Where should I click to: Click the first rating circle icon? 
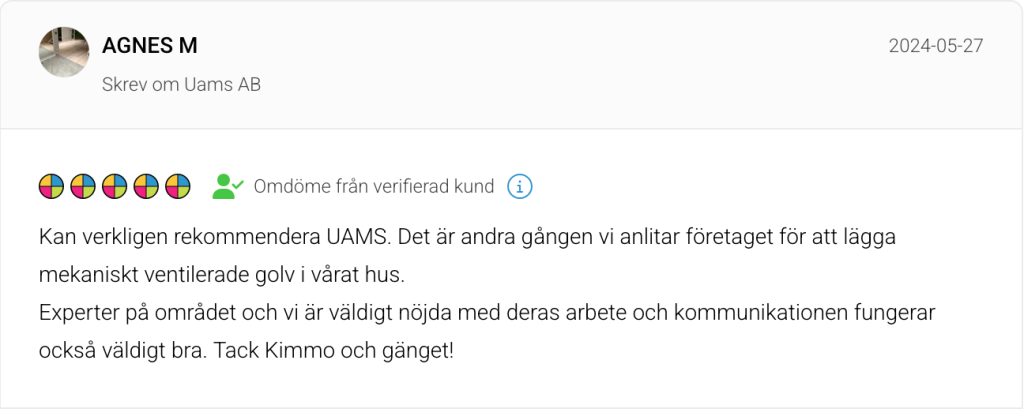51,186
